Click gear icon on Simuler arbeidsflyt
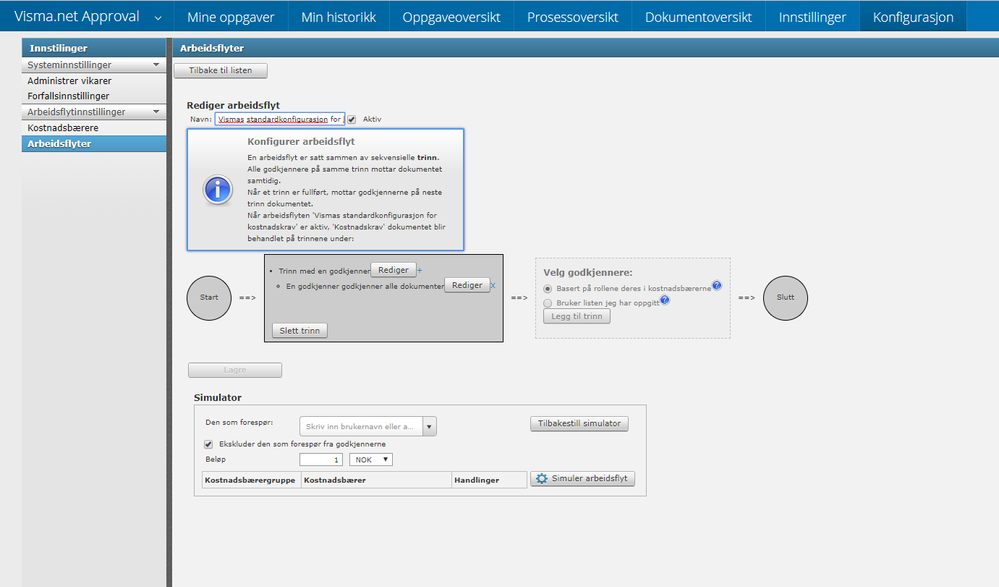Viewport: 999px width, 587px height. click(542, 479)
